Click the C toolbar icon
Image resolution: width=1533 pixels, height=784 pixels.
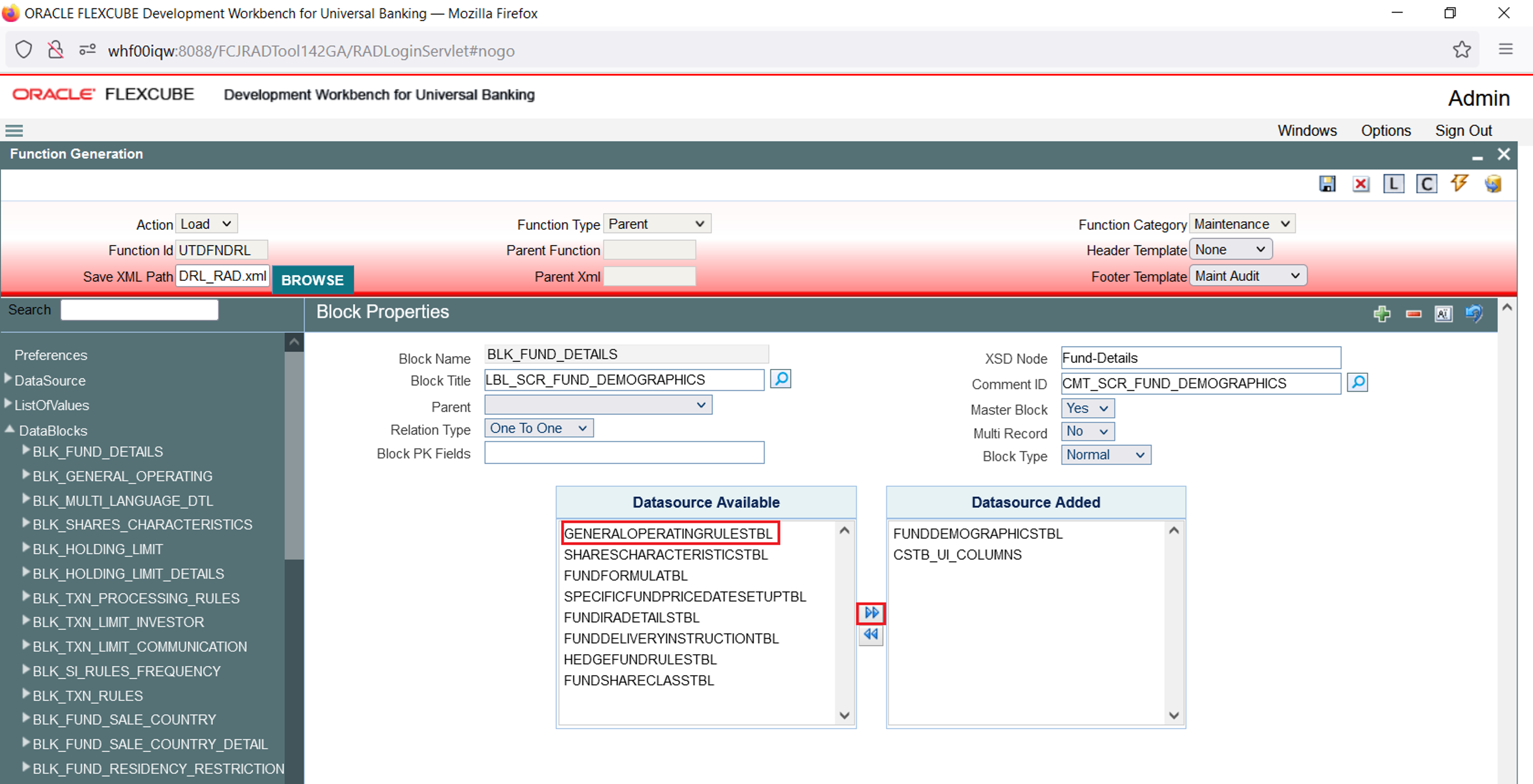(1426, 184)
